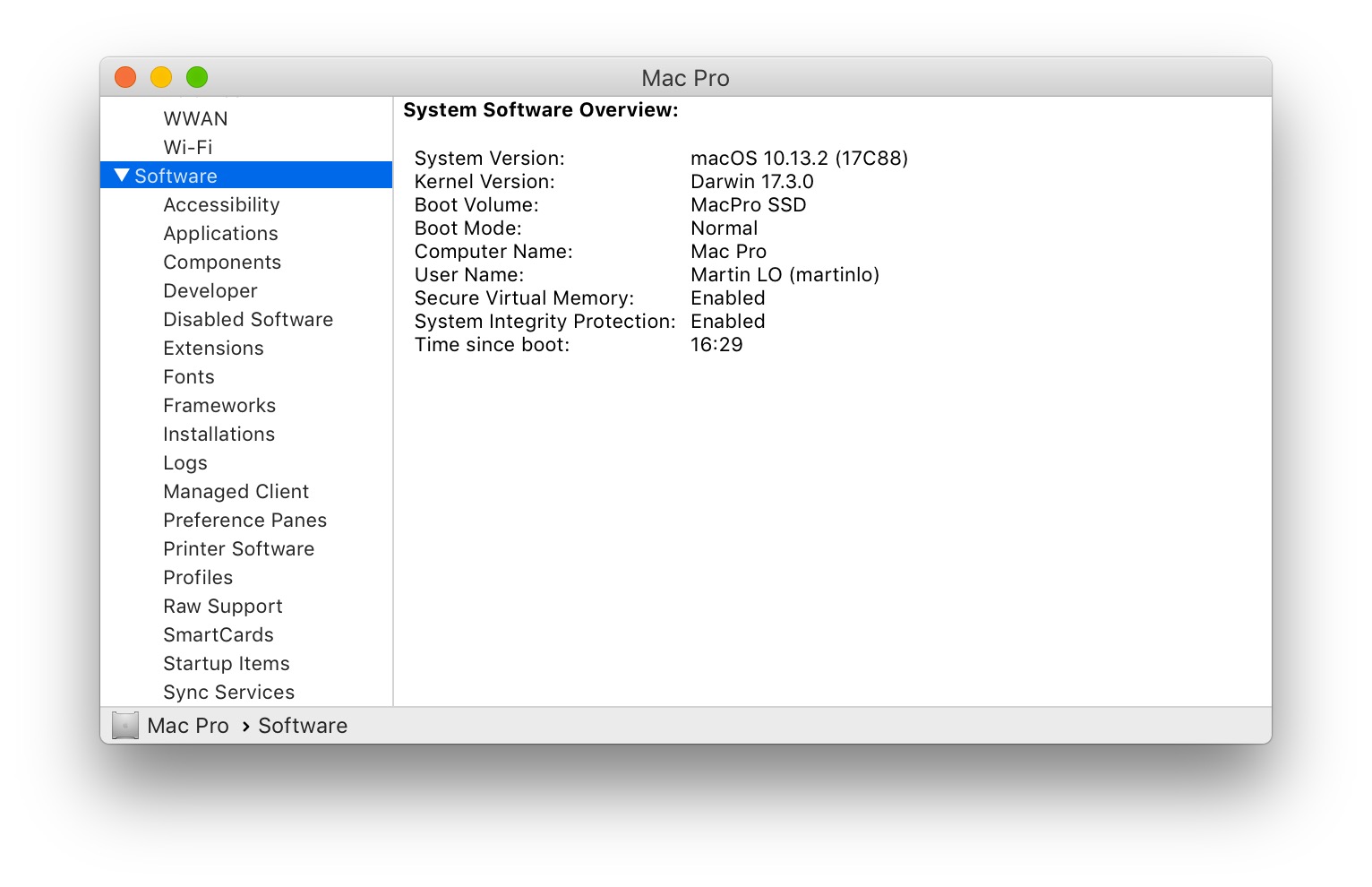
Task: Select the macOS 10.13.2 (17C88) value
Action: coord(799,159)
